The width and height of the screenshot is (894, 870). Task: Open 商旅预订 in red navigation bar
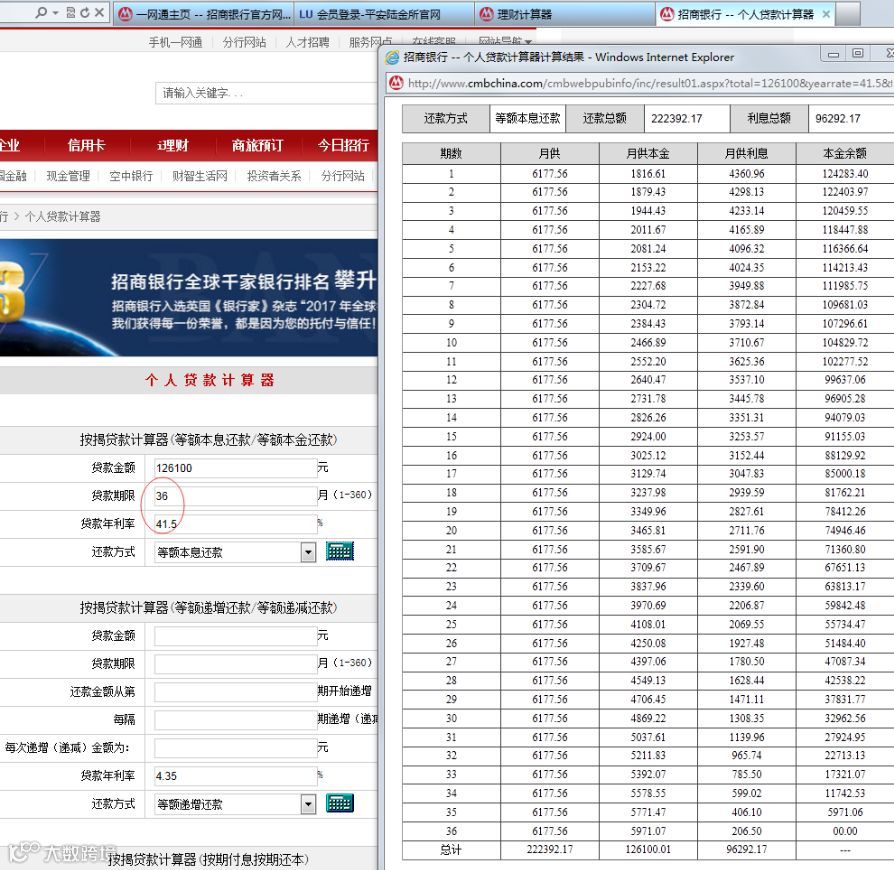click(x=257, y=145)
